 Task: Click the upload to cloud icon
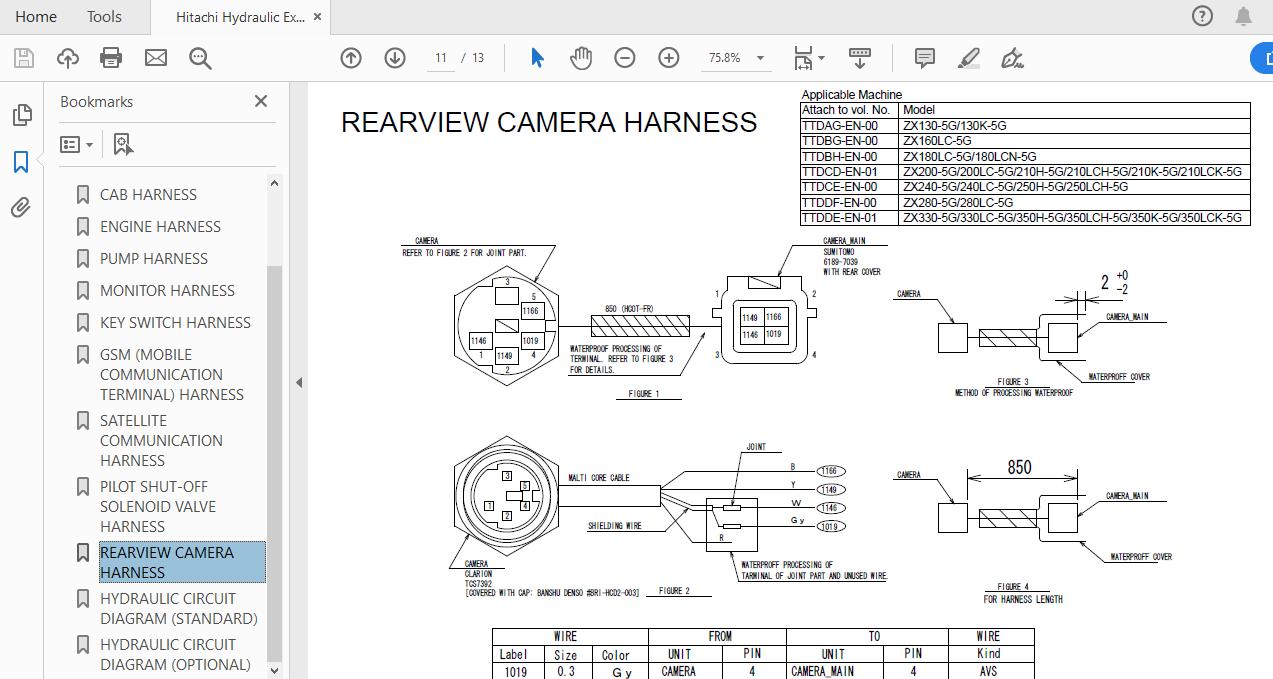coord(68,58)
